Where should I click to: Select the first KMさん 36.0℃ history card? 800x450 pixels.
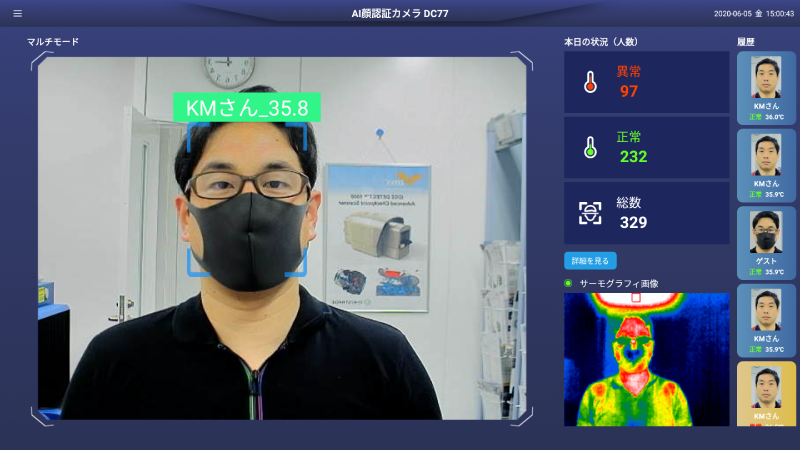766,88
